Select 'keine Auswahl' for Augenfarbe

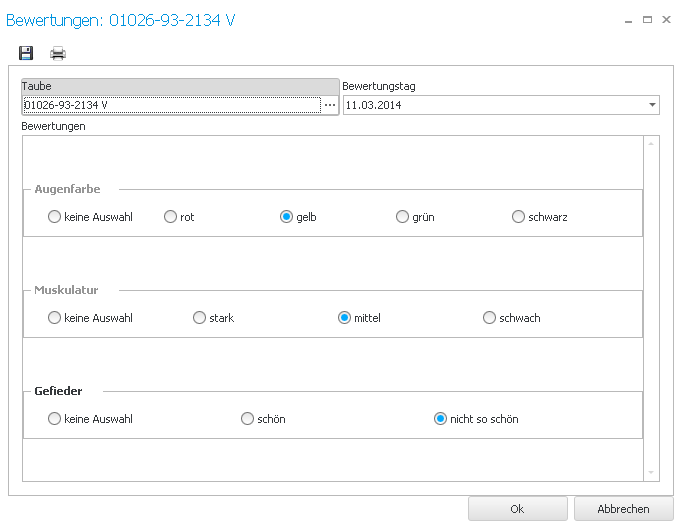pos(55,217)
